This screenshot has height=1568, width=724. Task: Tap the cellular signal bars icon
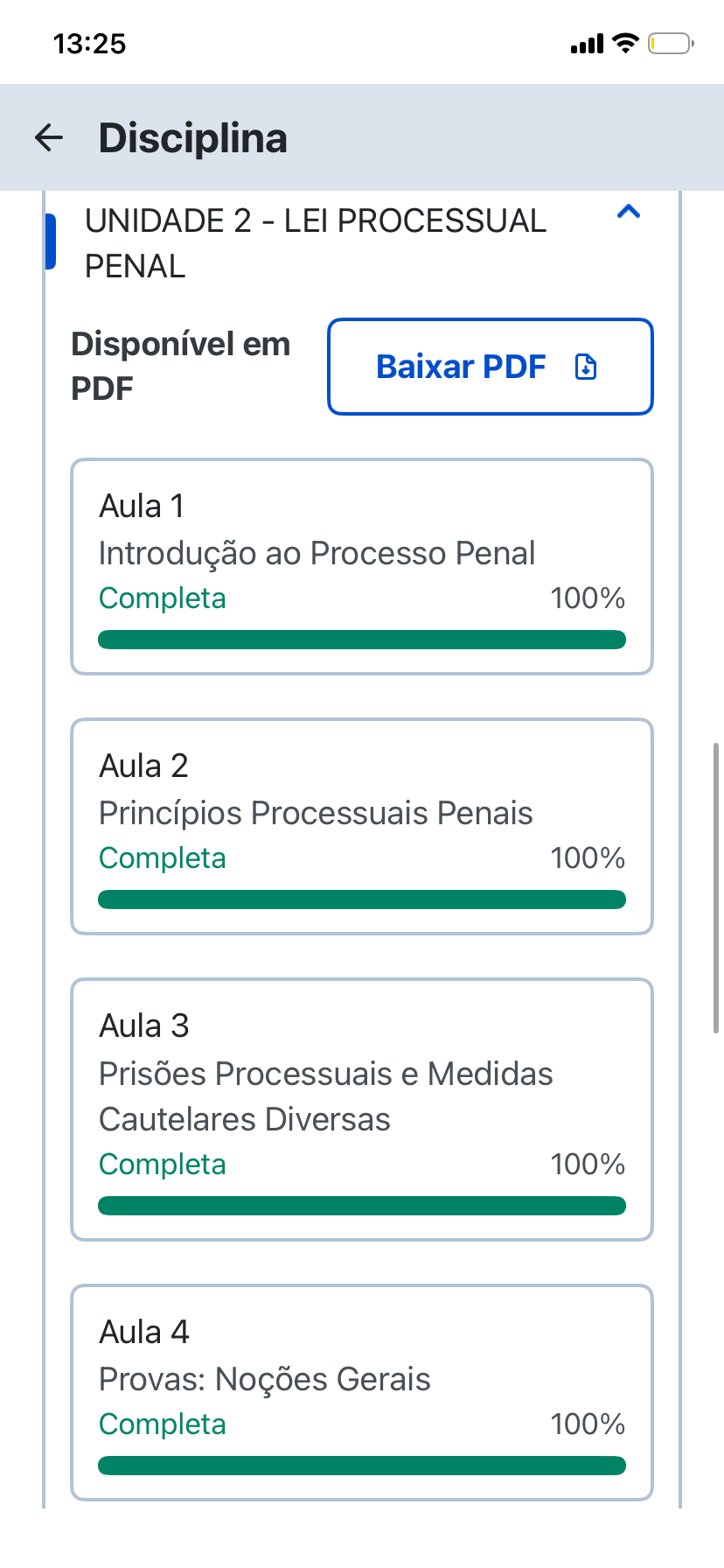587,44
